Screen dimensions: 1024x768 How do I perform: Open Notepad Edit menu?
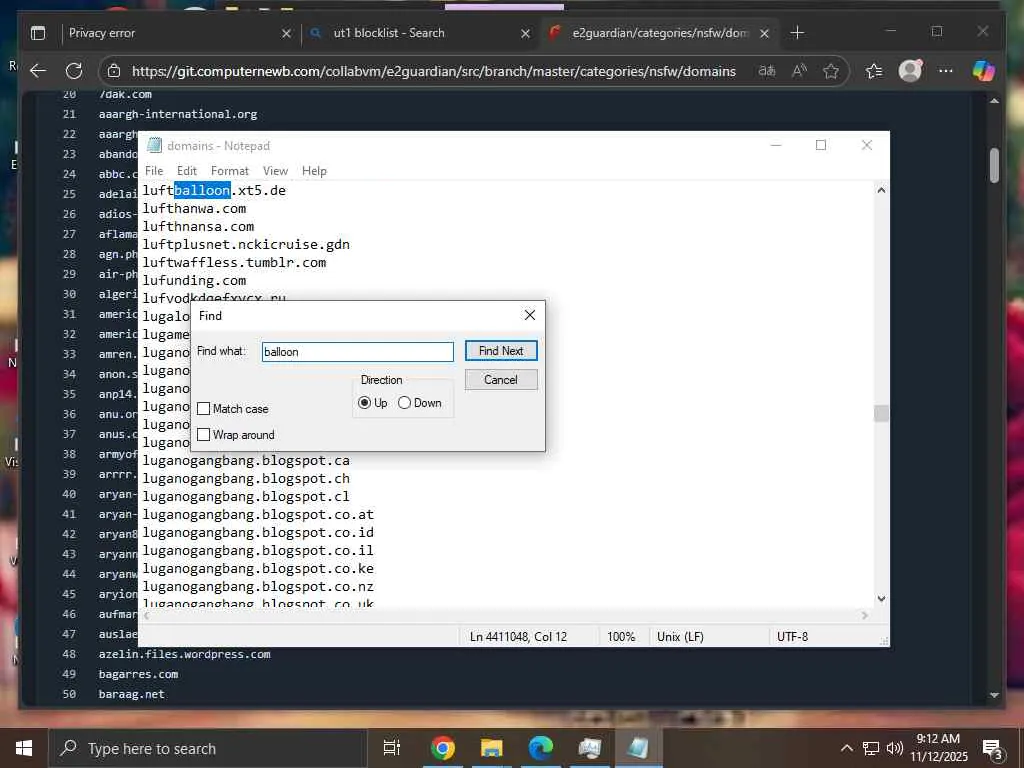coord(187,171)
